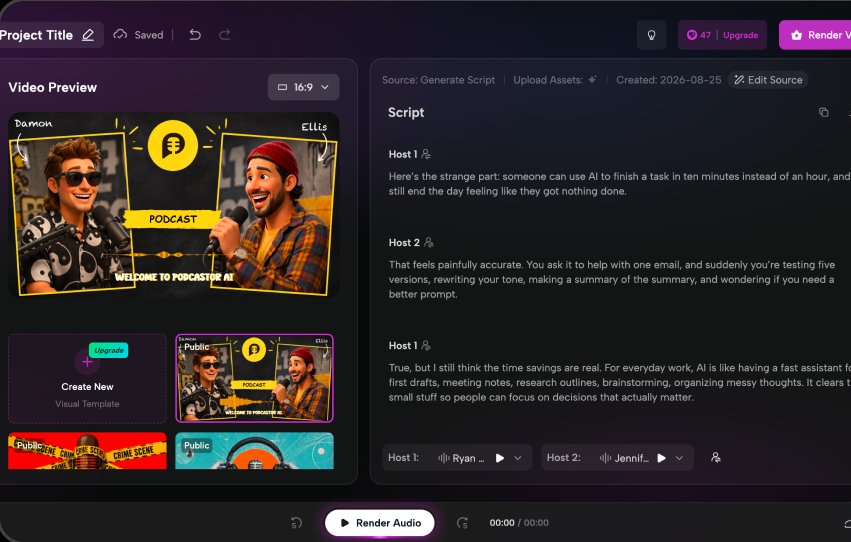This screenshot has width=851, height=542.
Task: Click the Edit Source button
Action: 768,80
